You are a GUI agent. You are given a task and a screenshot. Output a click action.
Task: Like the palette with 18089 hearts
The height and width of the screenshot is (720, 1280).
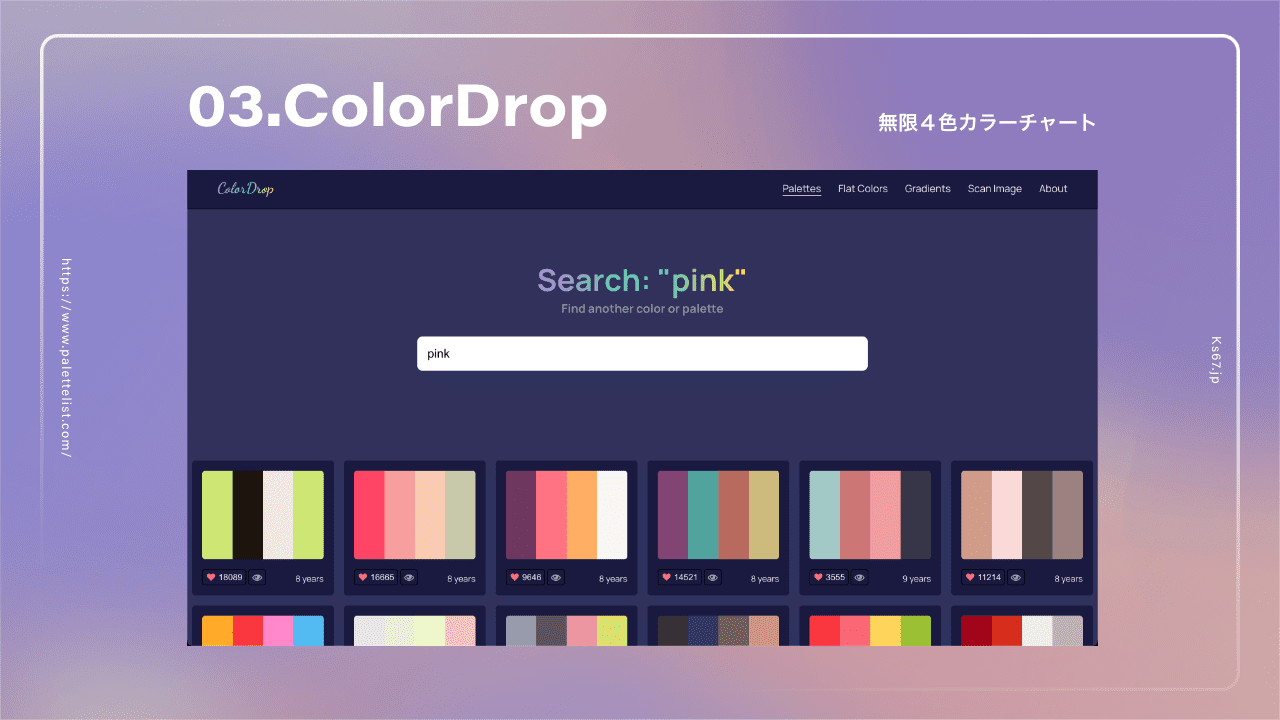pyautogui.click(x=224, y=577)
